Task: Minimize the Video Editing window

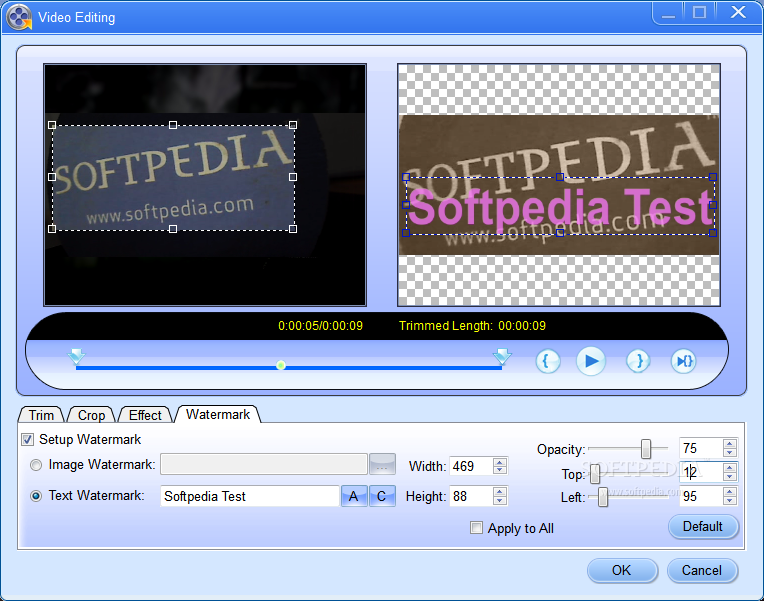Action: [x=668, y=14]
